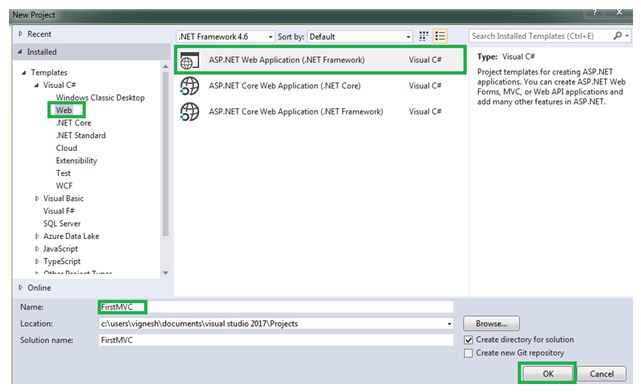Open the dialog help question mark
Viewport: 641px width, 392px height.
coord(595,12)
